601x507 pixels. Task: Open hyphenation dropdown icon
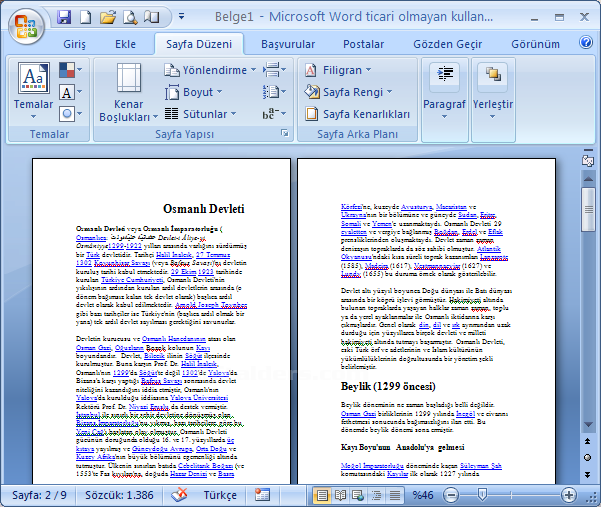pos(274,114)
